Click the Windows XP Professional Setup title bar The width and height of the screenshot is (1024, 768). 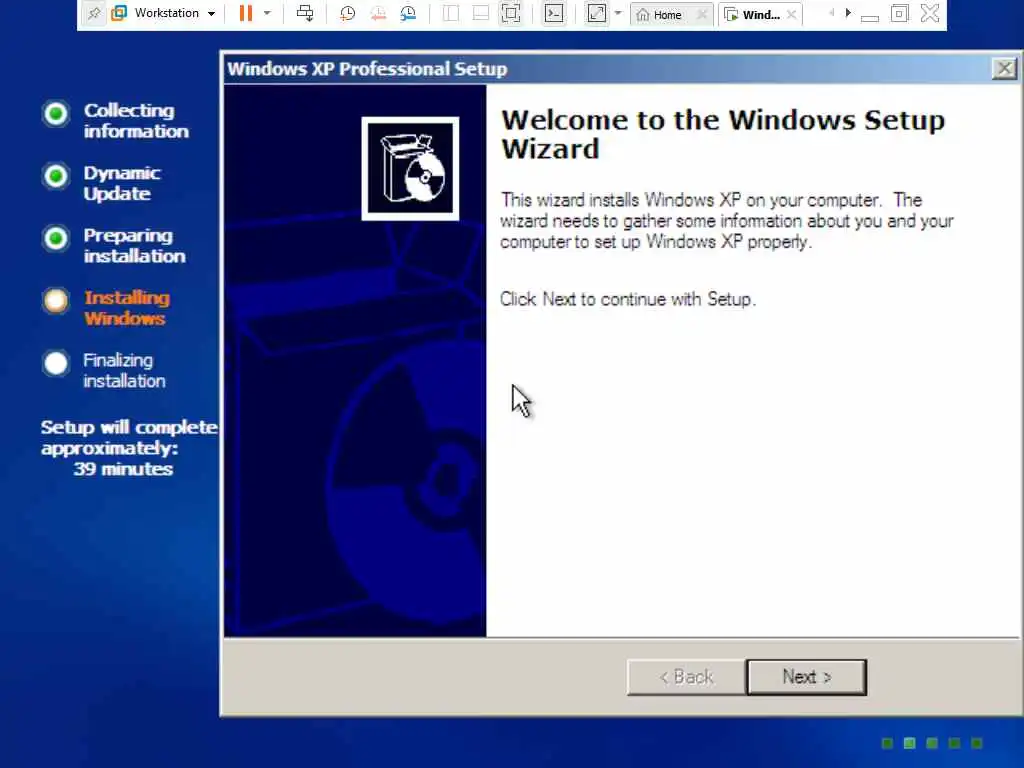tap(607, 69)
